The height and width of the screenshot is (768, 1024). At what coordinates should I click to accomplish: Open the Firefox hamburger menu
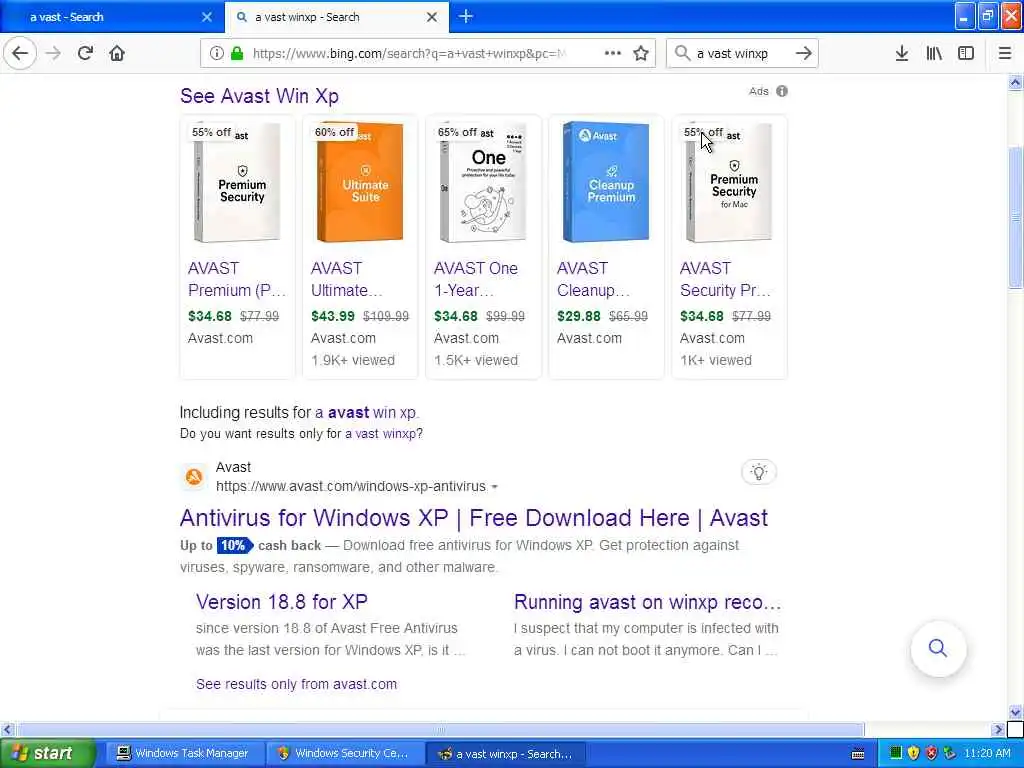tap(1004, 54)
